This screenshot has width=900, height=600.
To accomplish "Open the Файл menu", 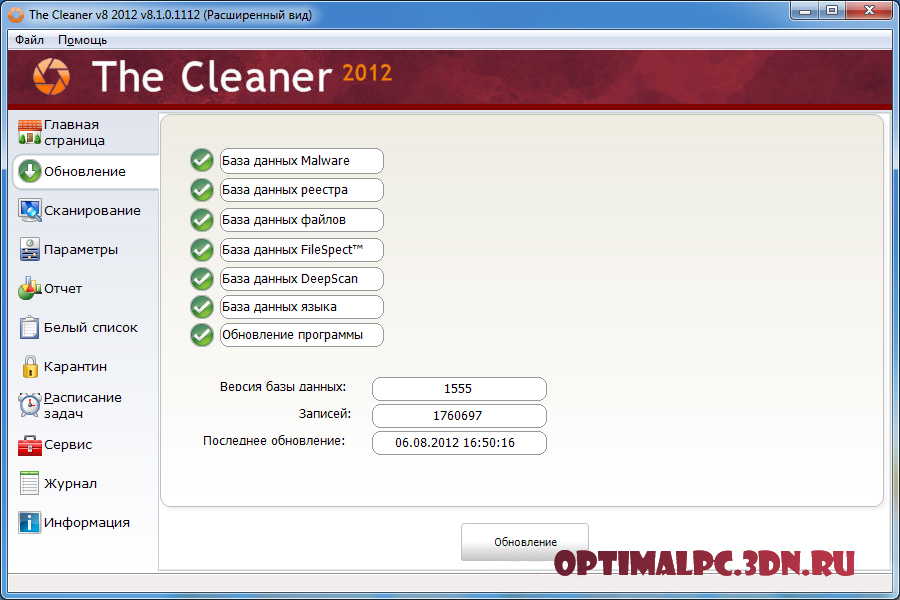I will 29,40.
